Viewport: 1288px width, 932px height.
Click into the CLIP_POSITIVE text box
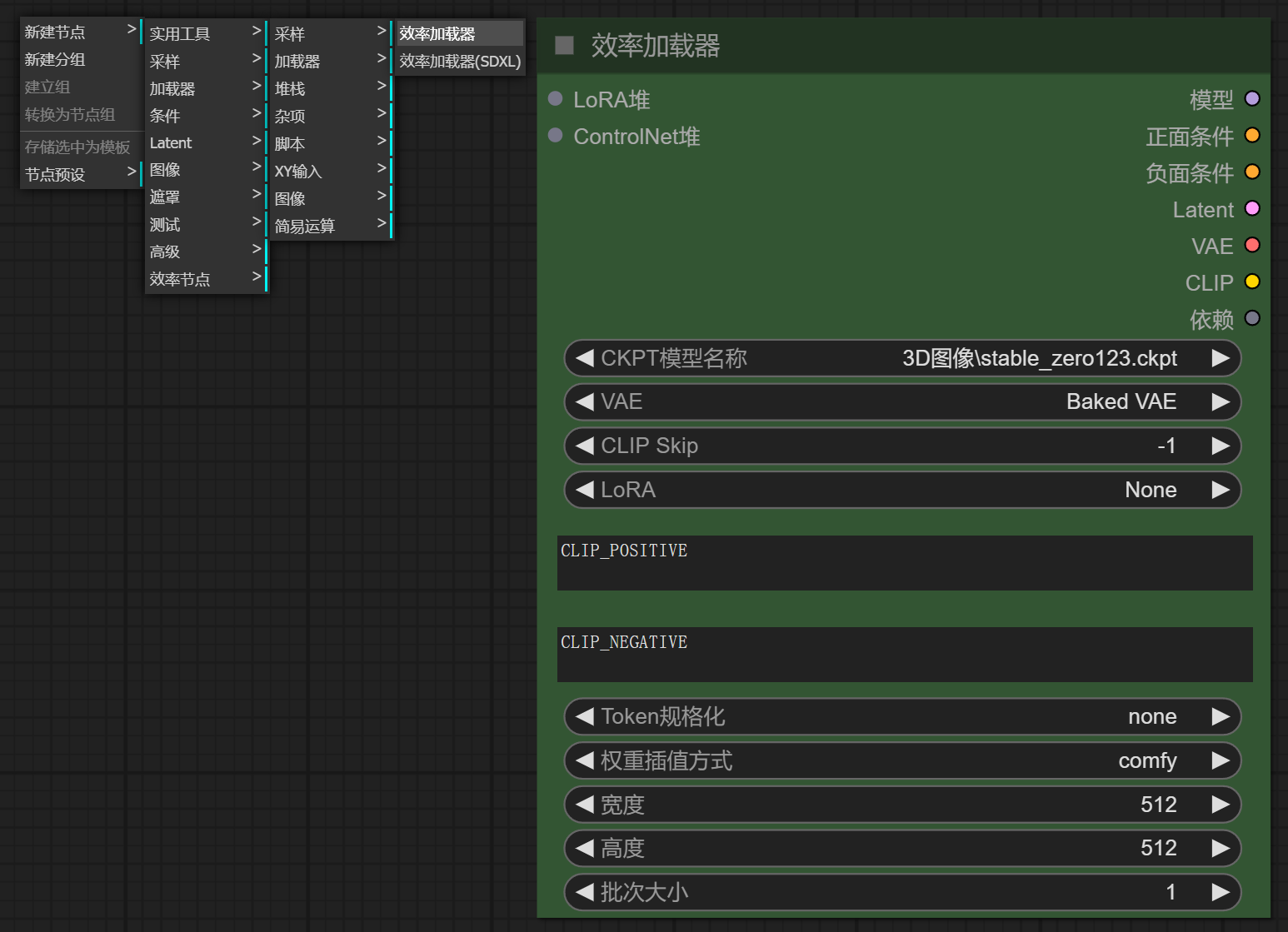click(905, 563)
